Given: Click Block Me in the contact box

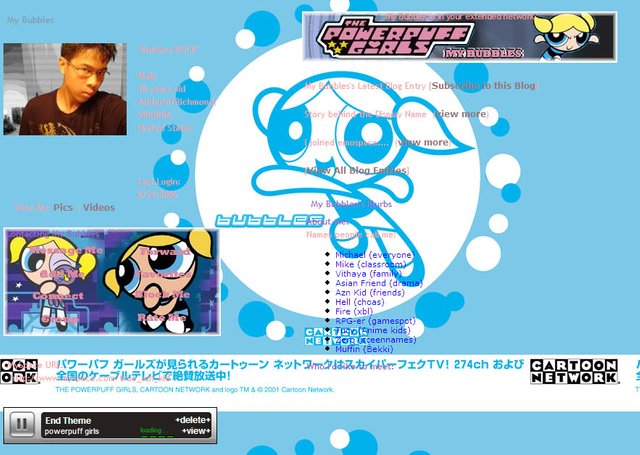Looking at the screenshot, I should coord(162,295).
